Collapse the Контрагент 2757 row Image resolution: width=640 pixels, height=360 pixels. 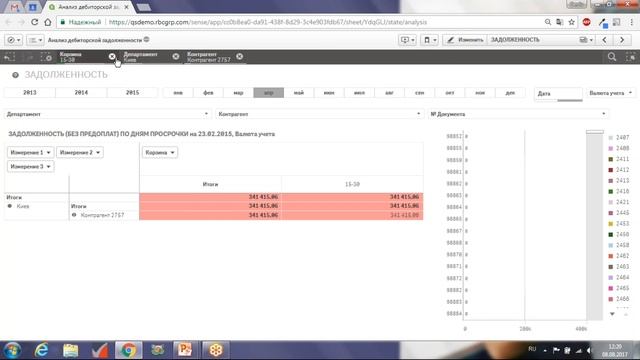[x=74, y=215]
